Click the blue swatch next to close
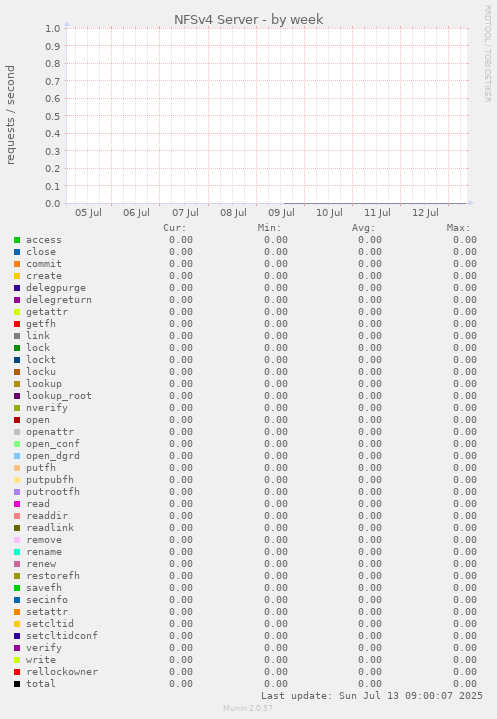The height and width of the screenshot is (719, 497). tap(17, 252)
